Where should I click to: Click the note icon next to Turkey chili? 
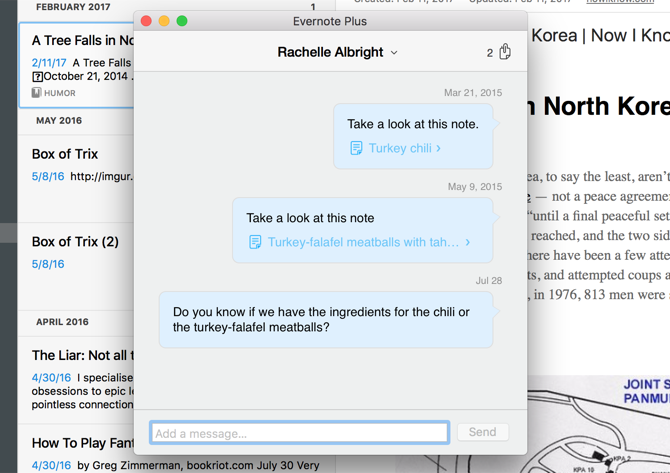pyautogui.click(x=356, y=148)
